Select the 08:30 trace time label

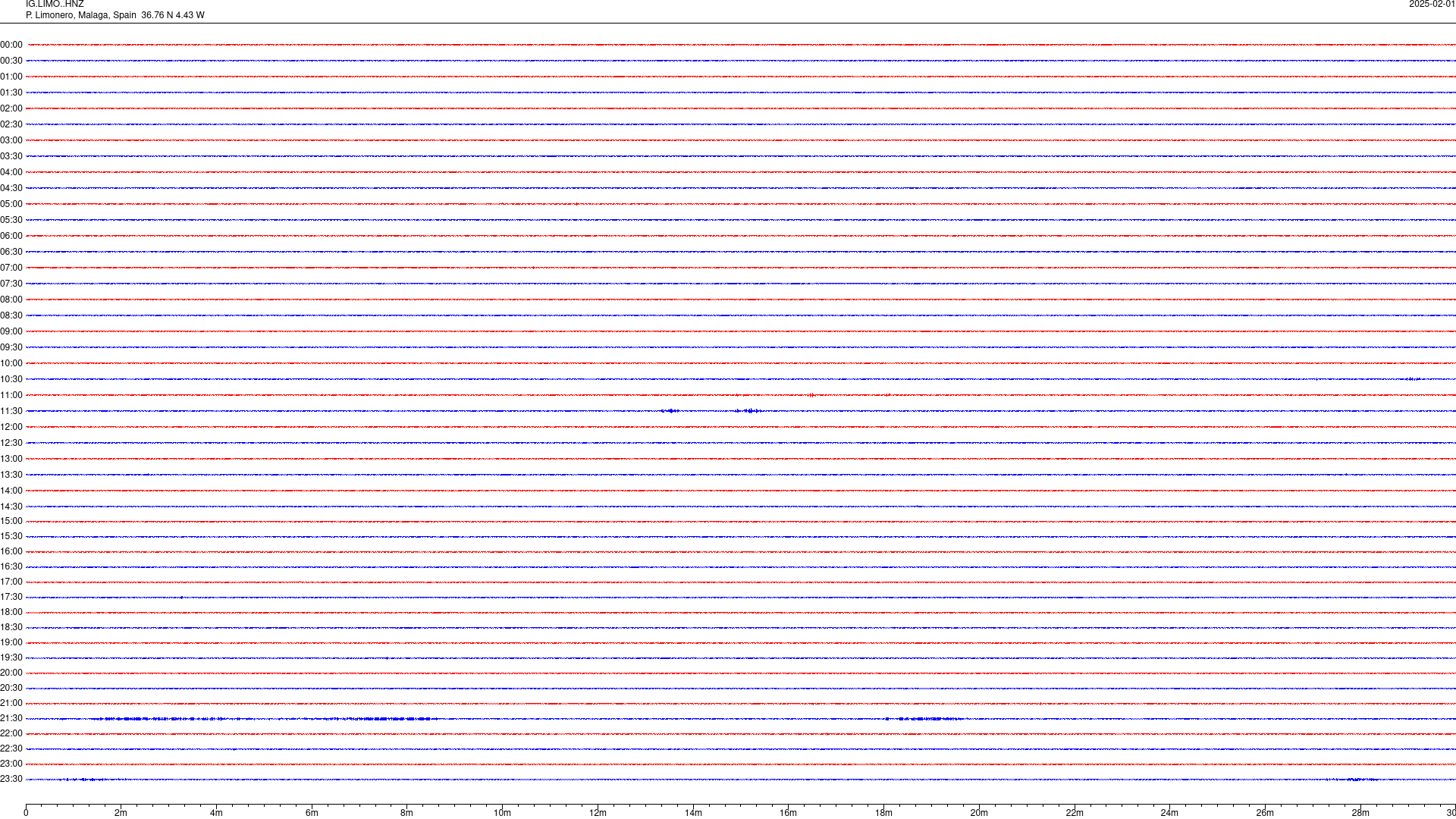pos(11,315)
